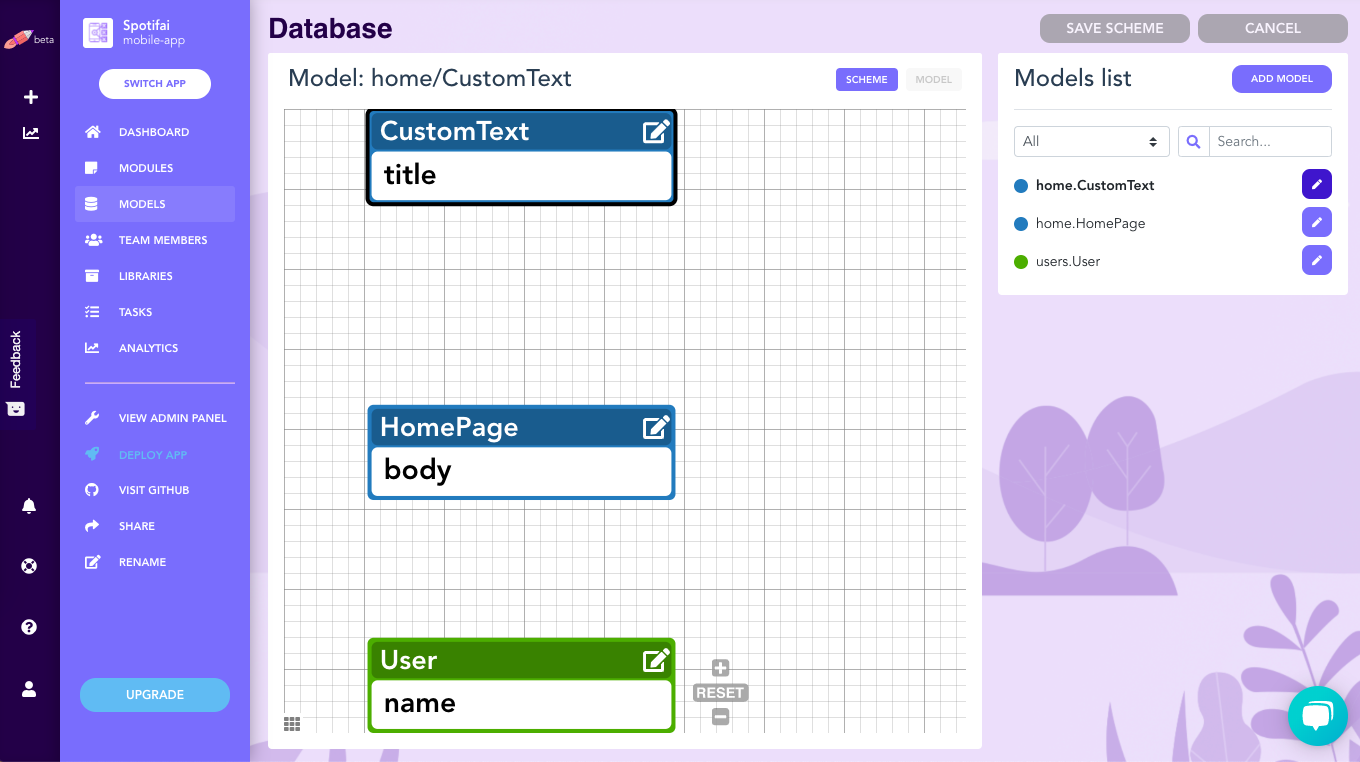Switch to the Model view
The image size is (1360, 762).
pos(933,80)
